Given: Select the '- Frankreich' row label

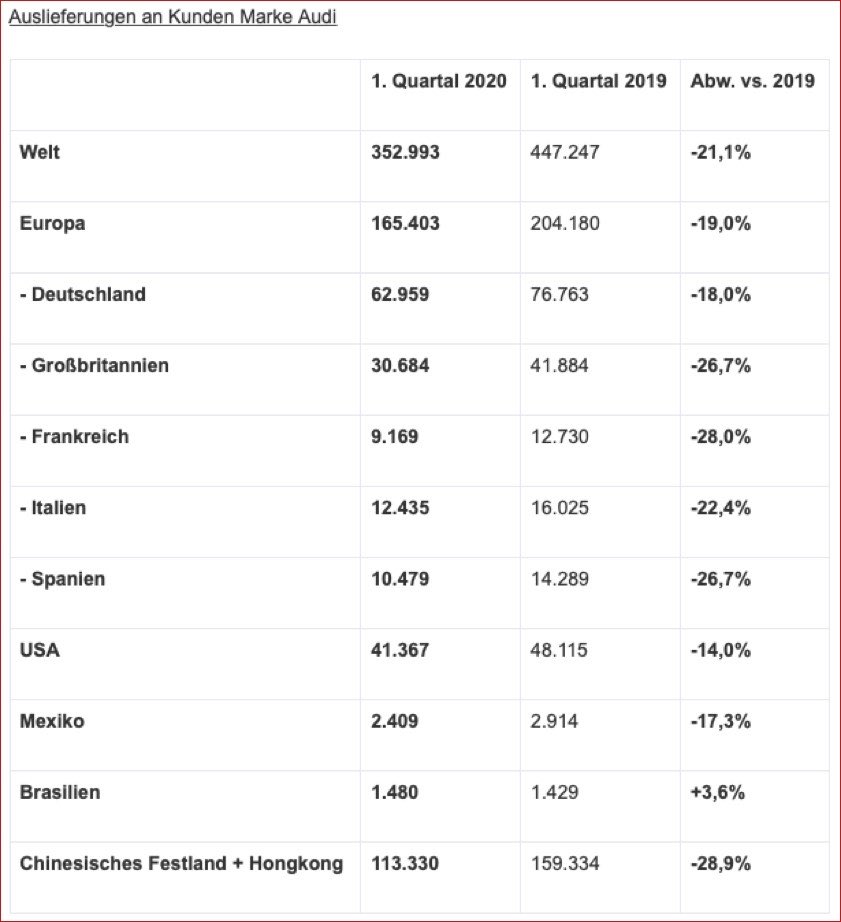Looking at the screenshot, I should click(74, 436).
